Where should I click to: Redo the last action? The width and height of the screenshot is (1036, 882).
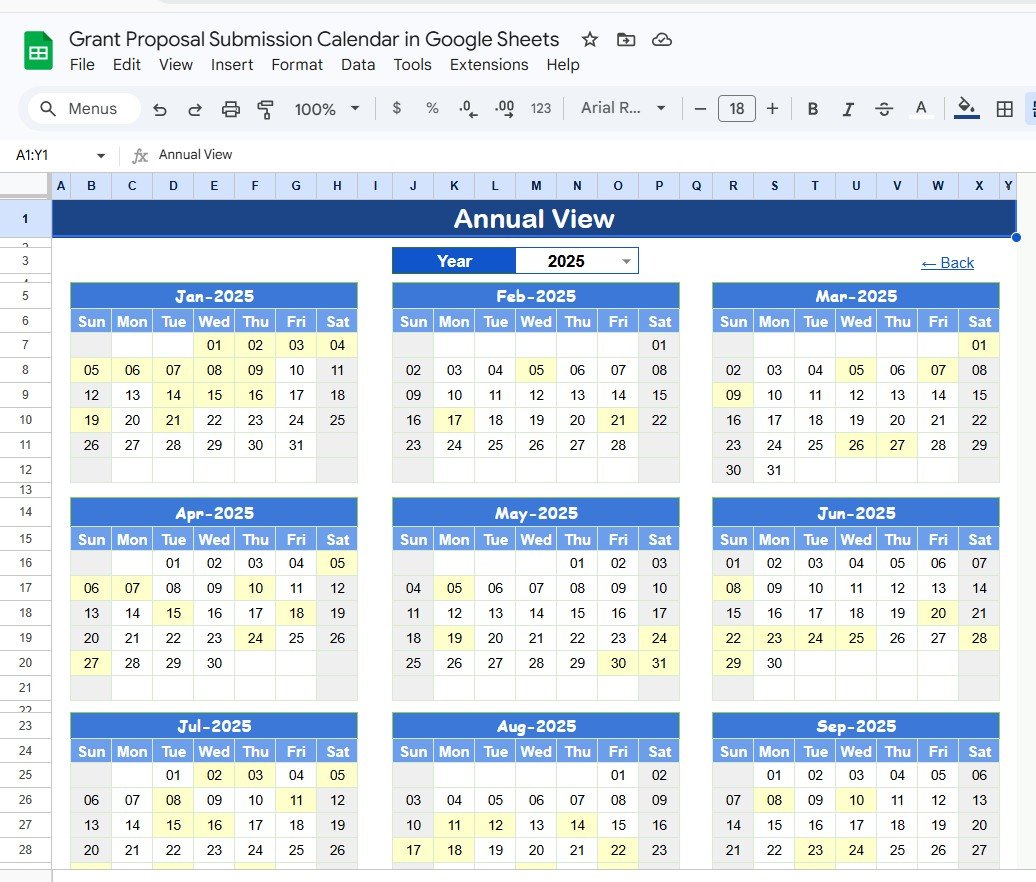tap(195, 109)
